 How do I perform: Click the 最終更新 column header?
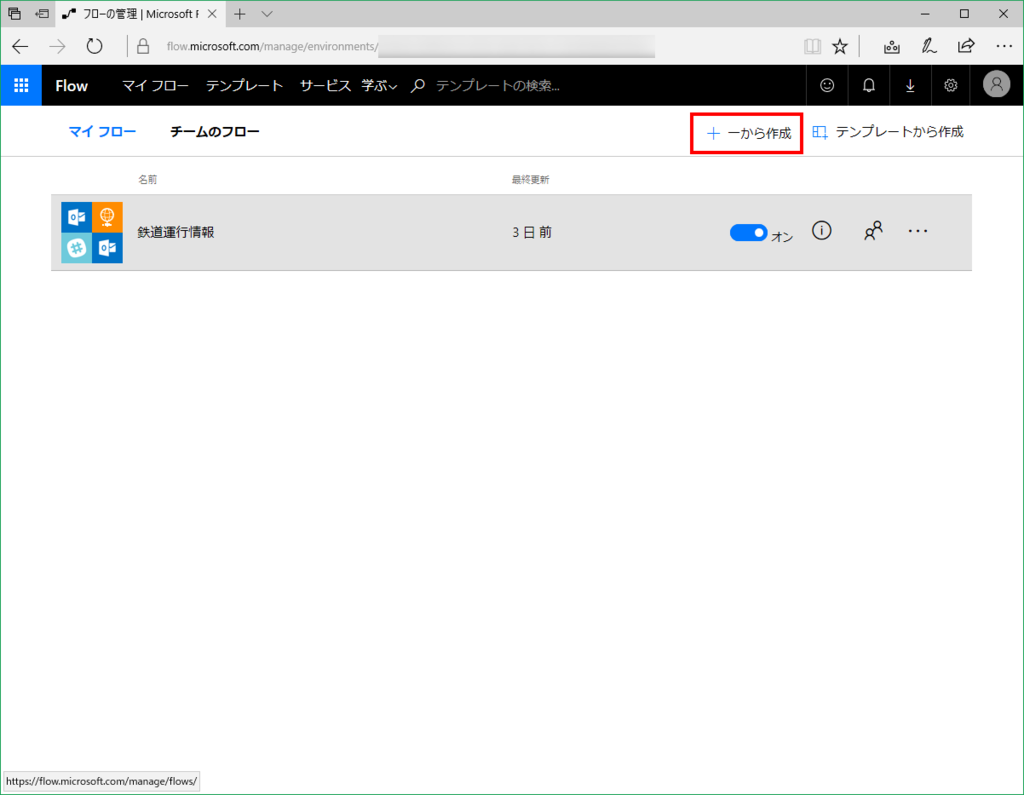530,180
